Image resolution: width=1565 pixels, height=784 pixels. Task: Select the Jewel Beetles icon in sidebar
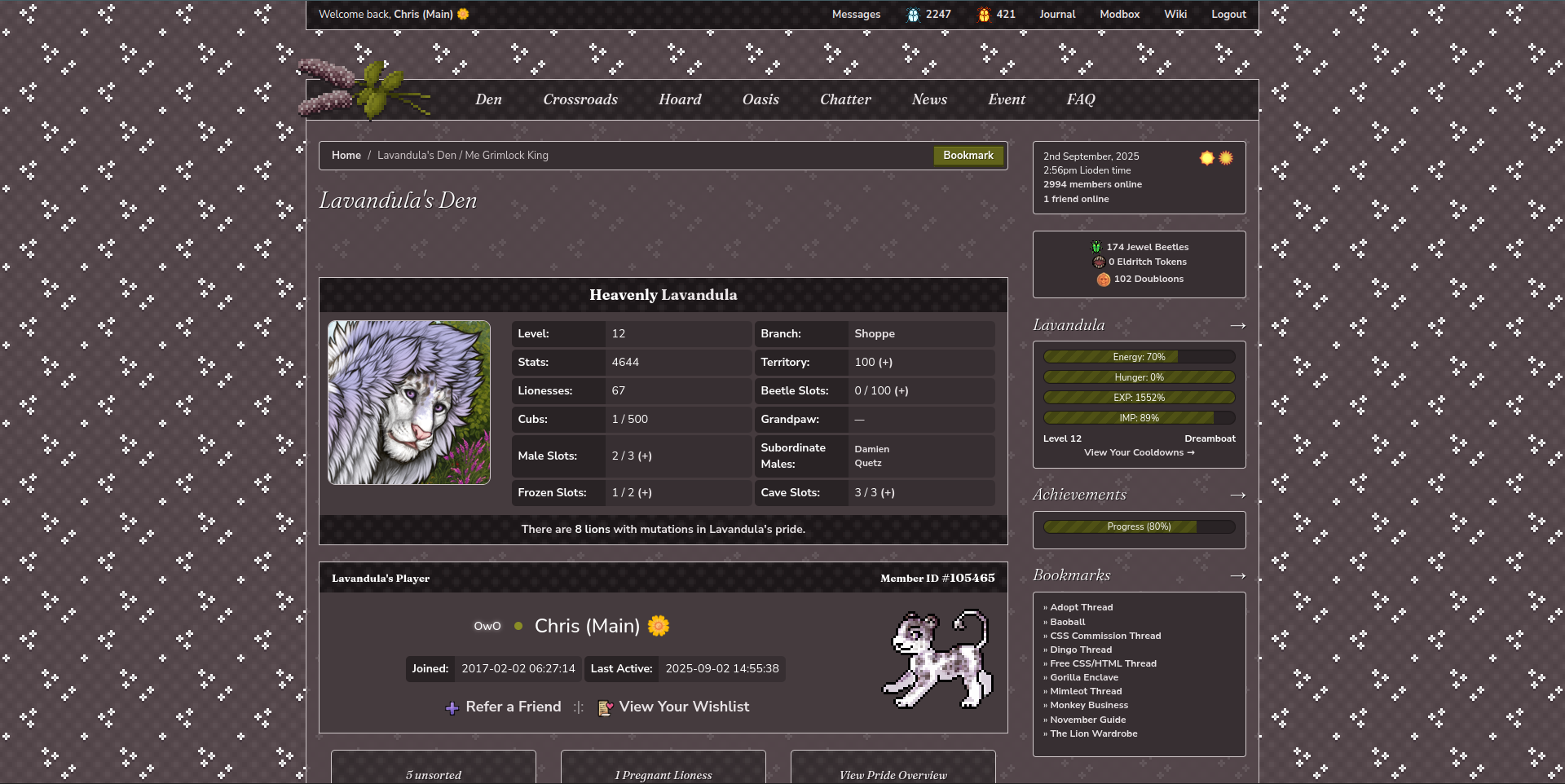(x=1096, y=246)
